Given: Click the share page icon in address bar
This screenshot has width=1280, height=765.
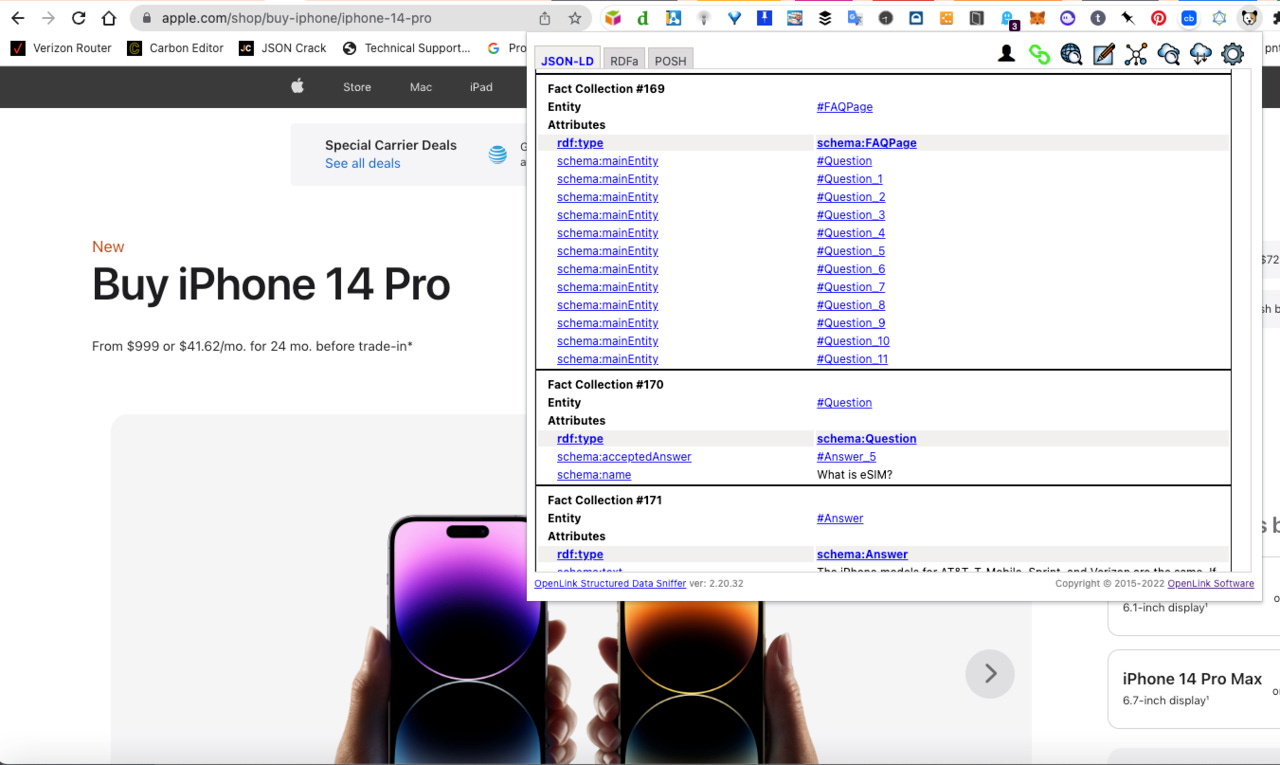Looking at the screenshot, I should coord(545,18).
